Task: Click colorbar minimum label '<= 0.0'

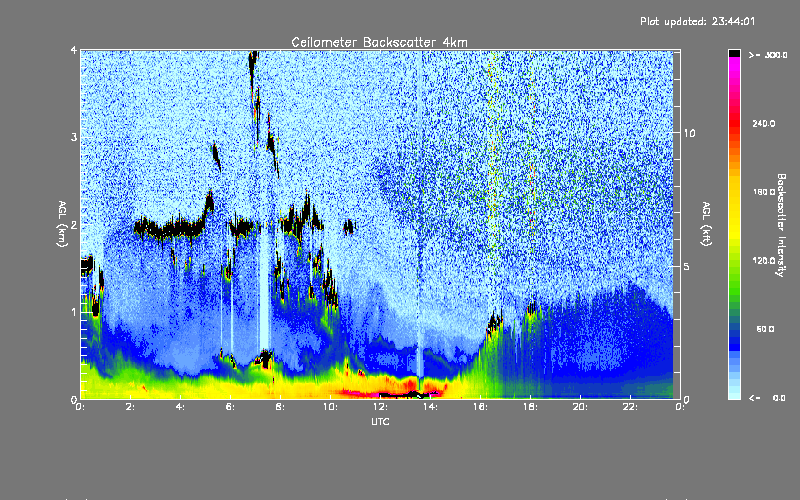Action: click(x=767, y=397)
